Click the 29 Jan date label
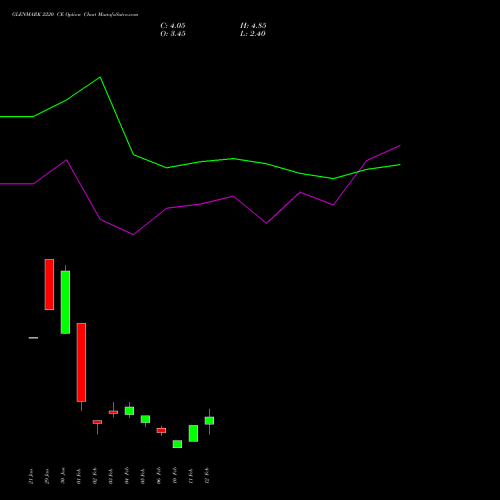Image resolution: width=500 pixels, height=500 pixels. click(47, 476)
